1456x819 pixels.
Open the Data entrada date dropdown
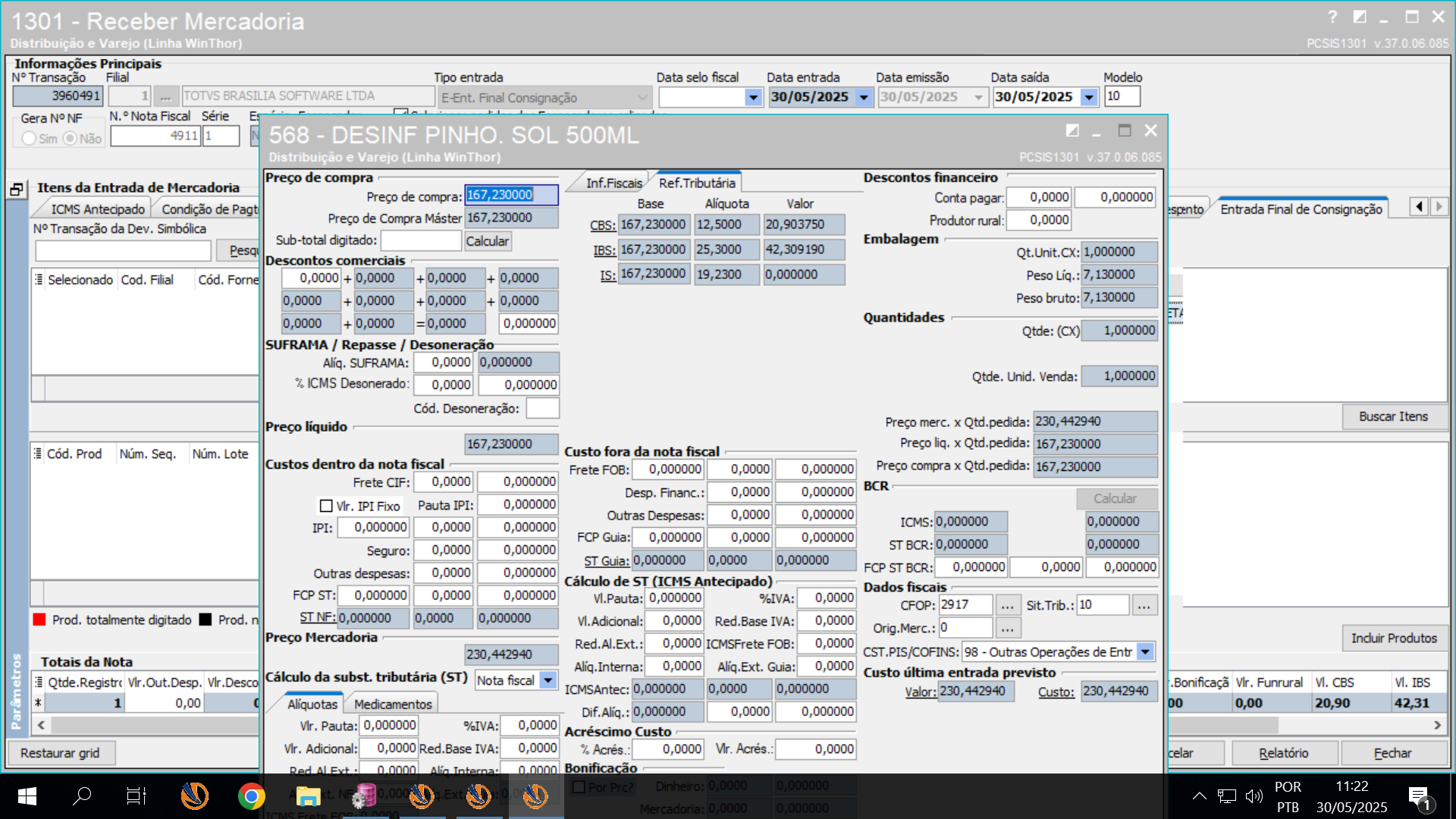(x=864, y=97)
